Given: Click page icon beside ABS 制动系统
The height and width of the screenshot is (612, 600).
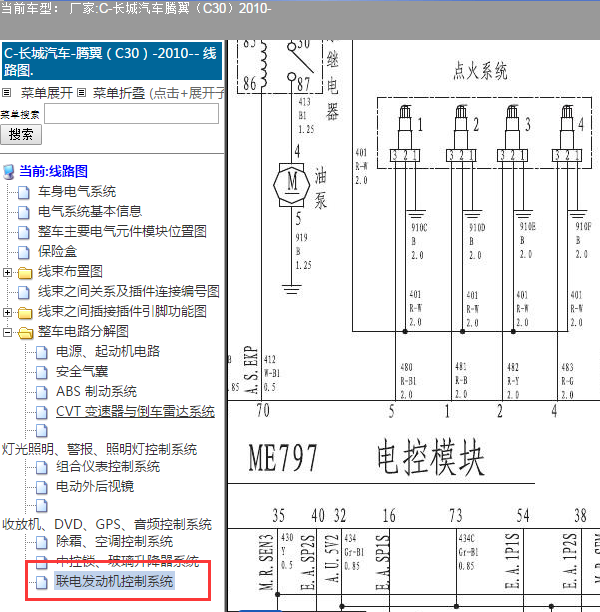Looking at the screenshot, I should pos(42,392).
